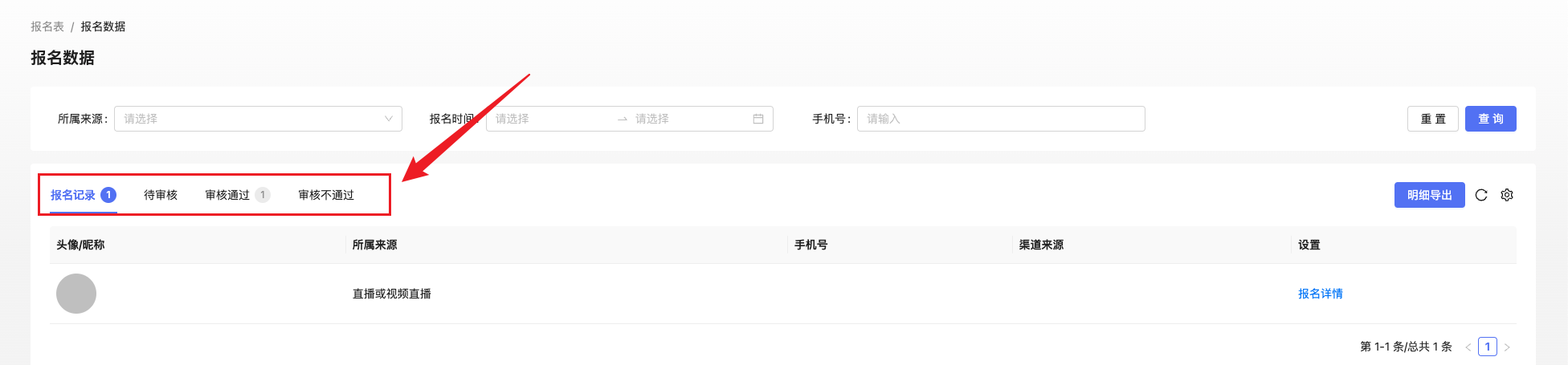Click the user avatar thumbnail in the row
Viewport: 1568px width, 365px height.
76,294
